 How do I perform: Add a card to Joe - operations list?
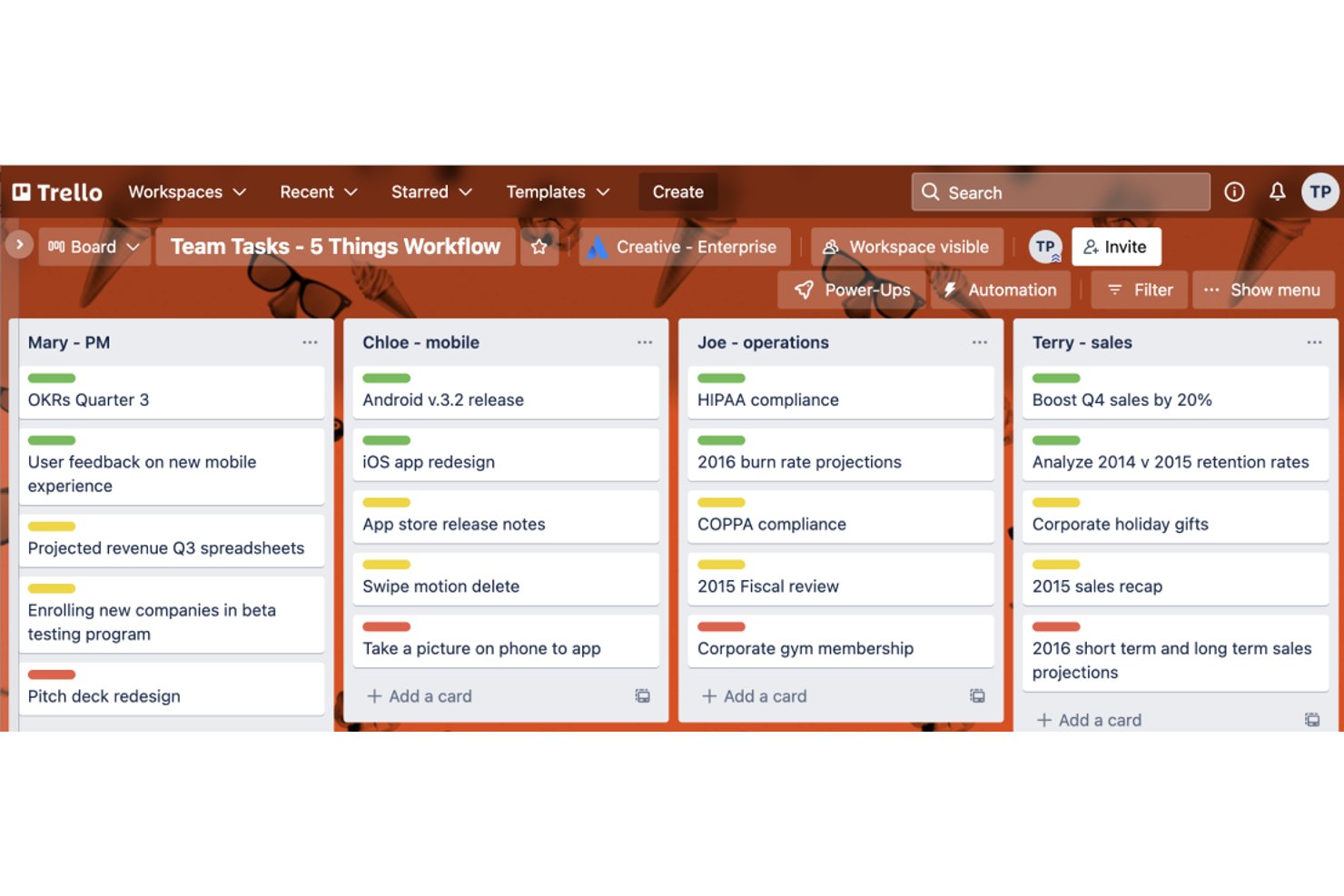pos(755,696)
